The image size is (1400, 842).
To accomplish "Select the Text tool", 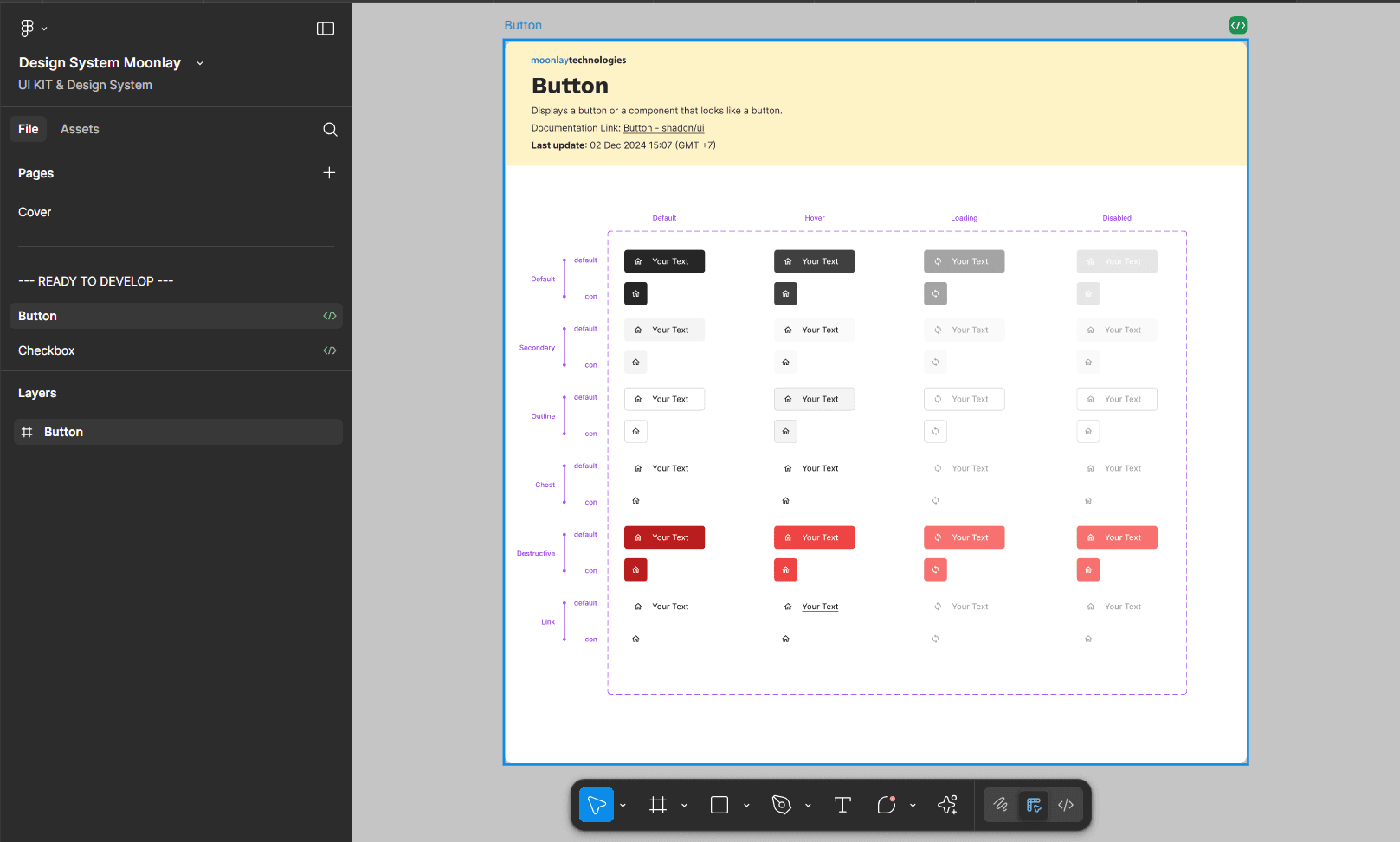I will pyautogui.click(x=842, y=805).
